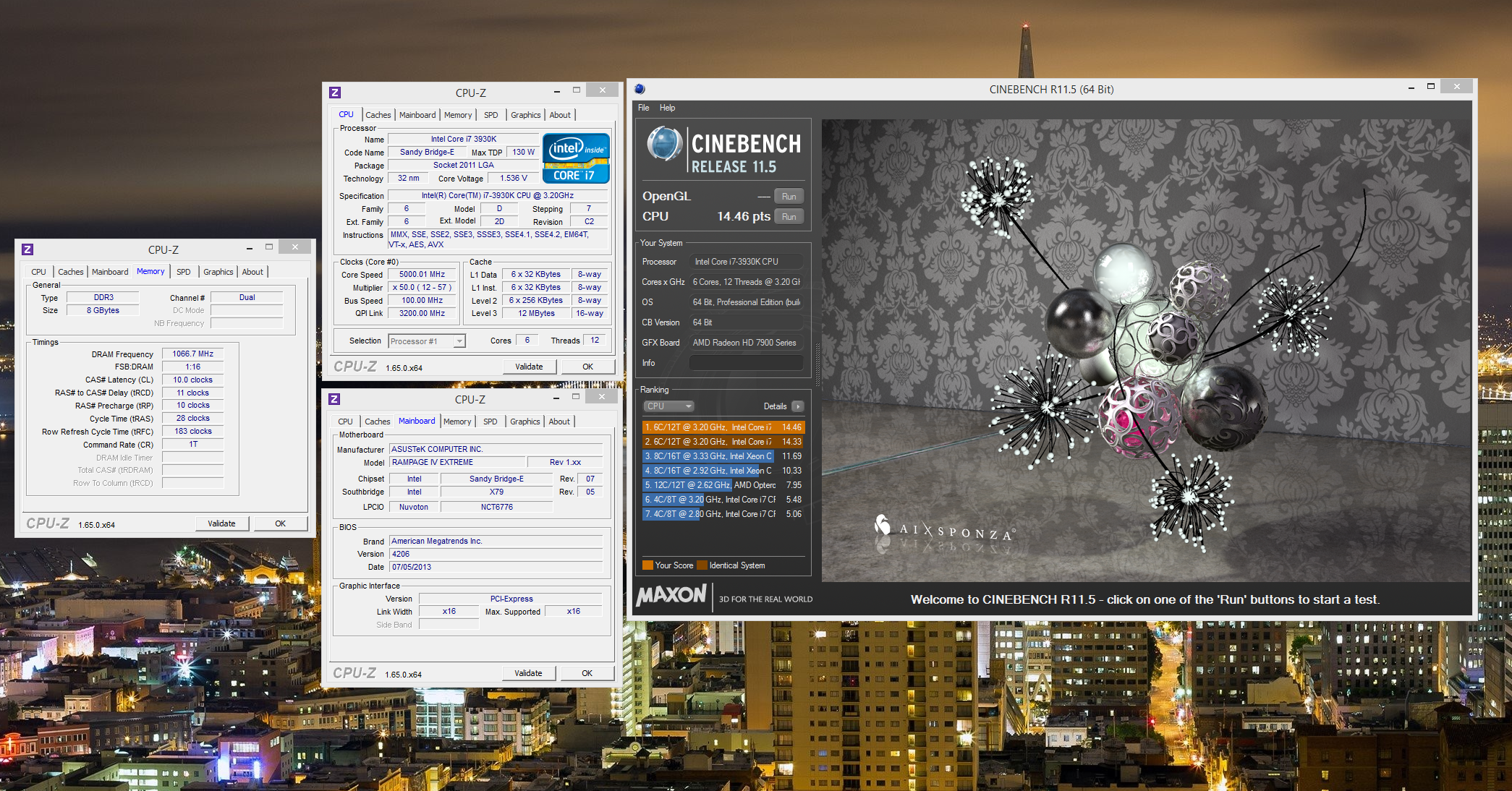Click Validate in Mainboard CPU-Z window
Image resolution: width=1512 pixels, height=791 pixels.
tap(528, 673)
